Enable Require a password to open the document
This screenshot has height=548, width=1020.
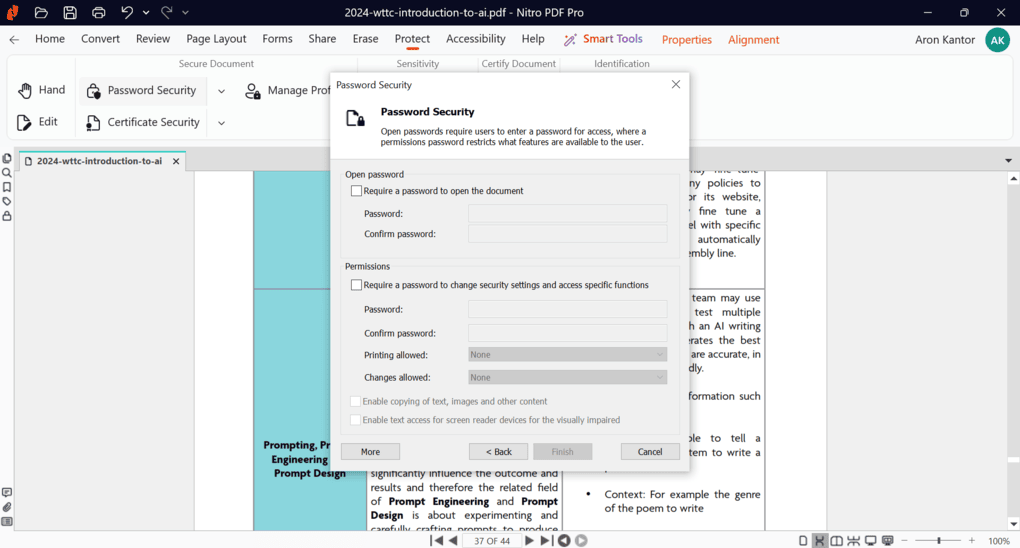(356, 191)
